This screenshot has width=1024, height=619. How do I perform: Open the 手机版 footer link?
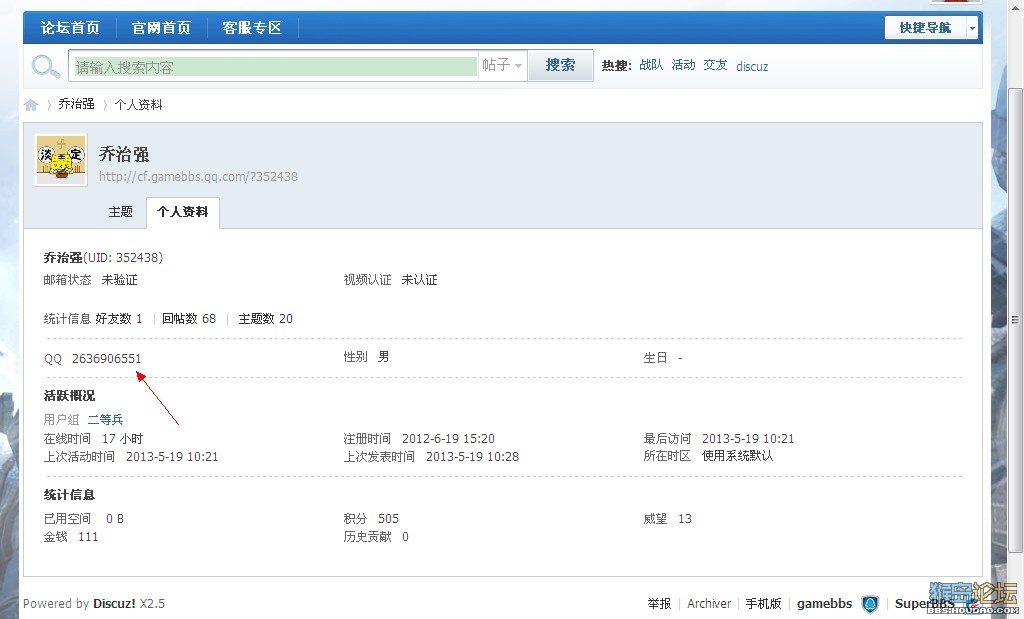(x=763, y=603)
